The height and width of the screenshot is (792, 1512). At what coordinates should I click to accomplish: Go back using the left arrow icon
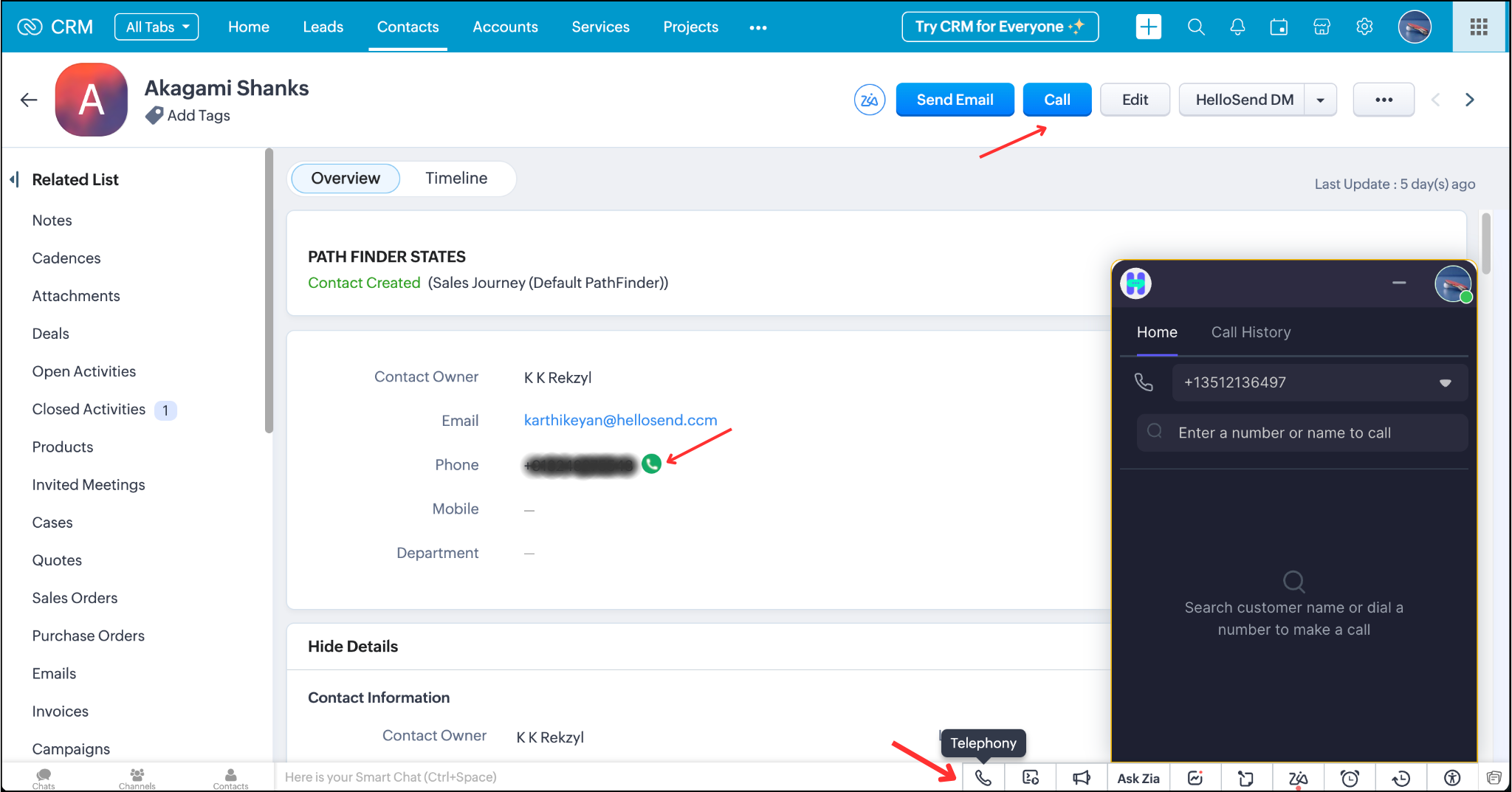pyautogui.click(x=29, y=100)
